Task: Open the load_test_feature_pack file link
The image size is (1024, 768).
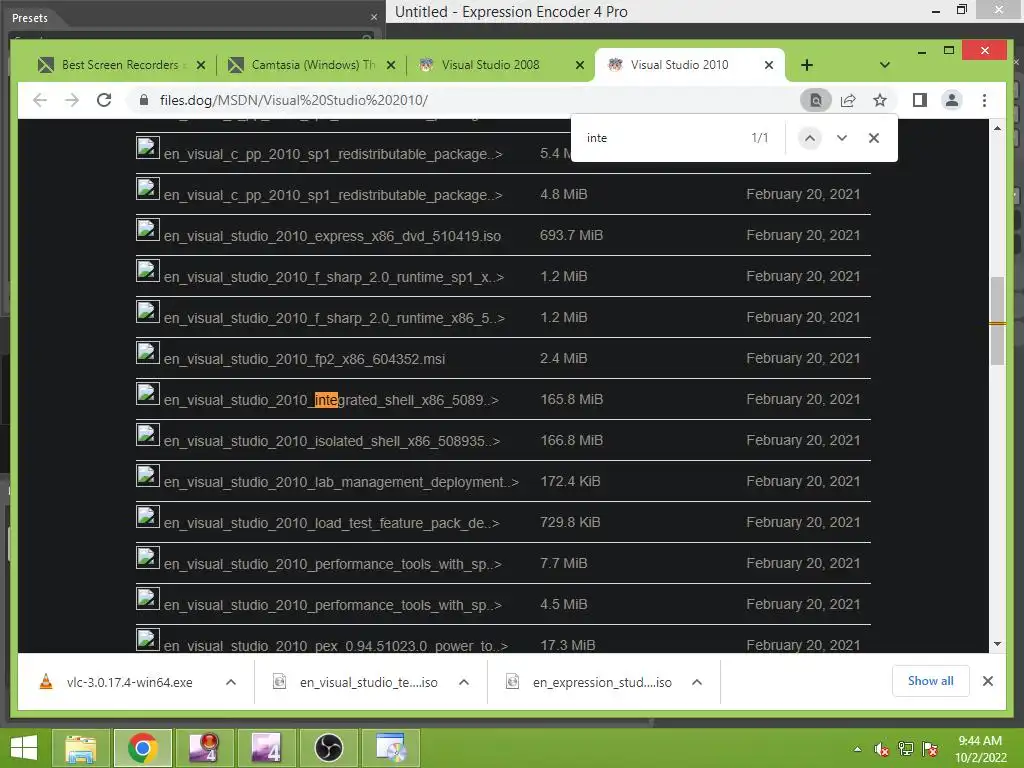Action: (x=332, y=523)
